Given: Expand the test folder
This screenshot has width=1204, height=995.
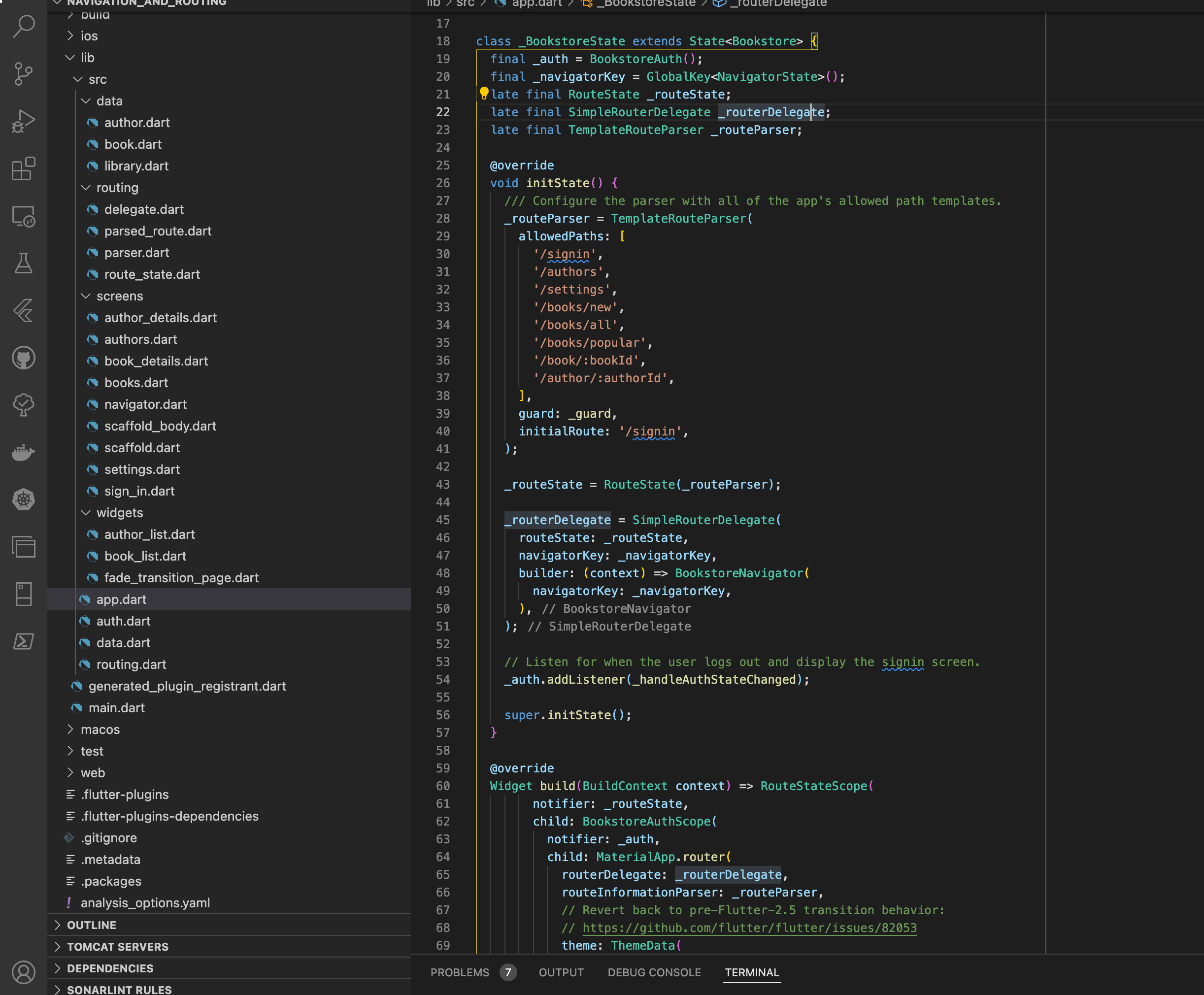Looking at the screenshot, I should (70, 751).
